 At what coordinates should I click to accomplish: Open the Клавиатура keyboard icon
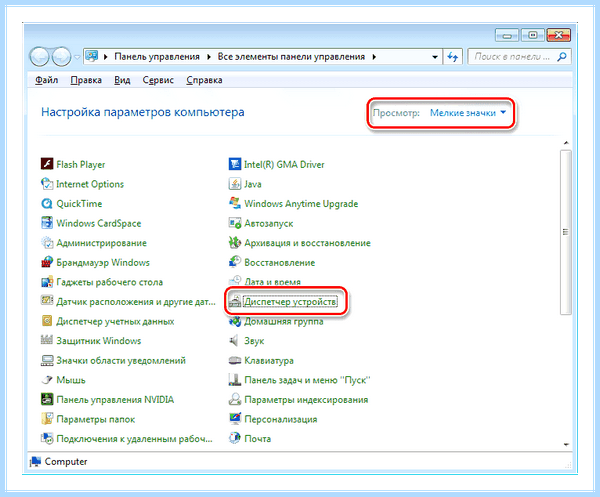[235, 360]
